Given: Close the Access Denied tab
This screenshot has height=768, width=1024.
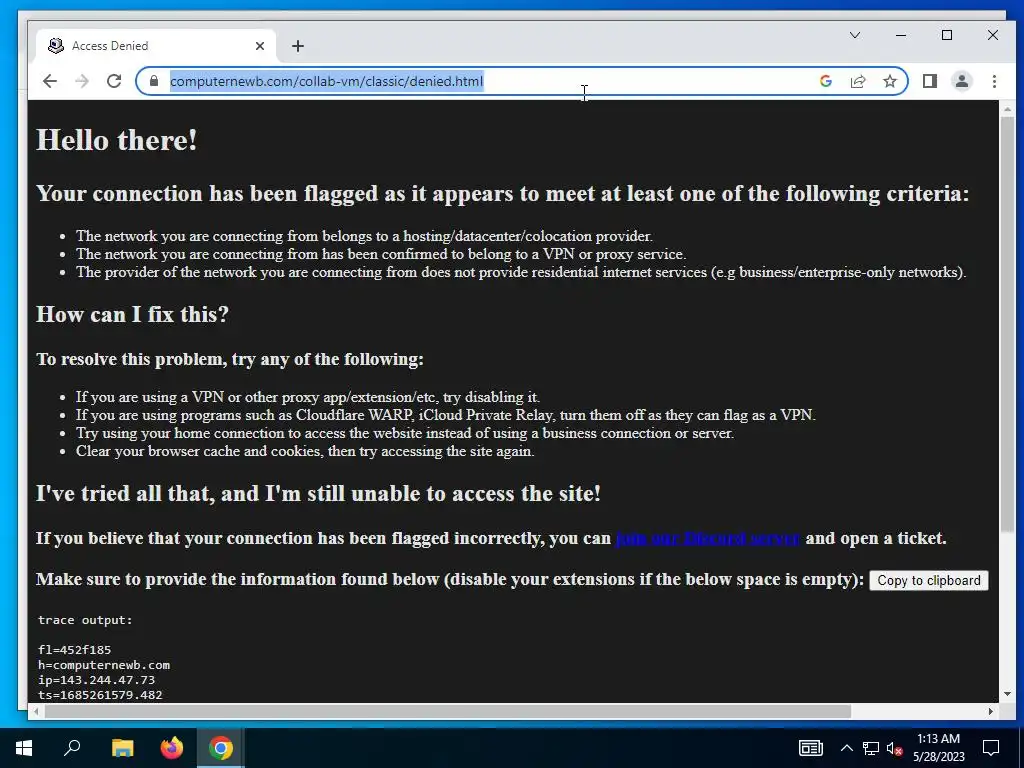Looking at the screenshot, I should 260,46.
